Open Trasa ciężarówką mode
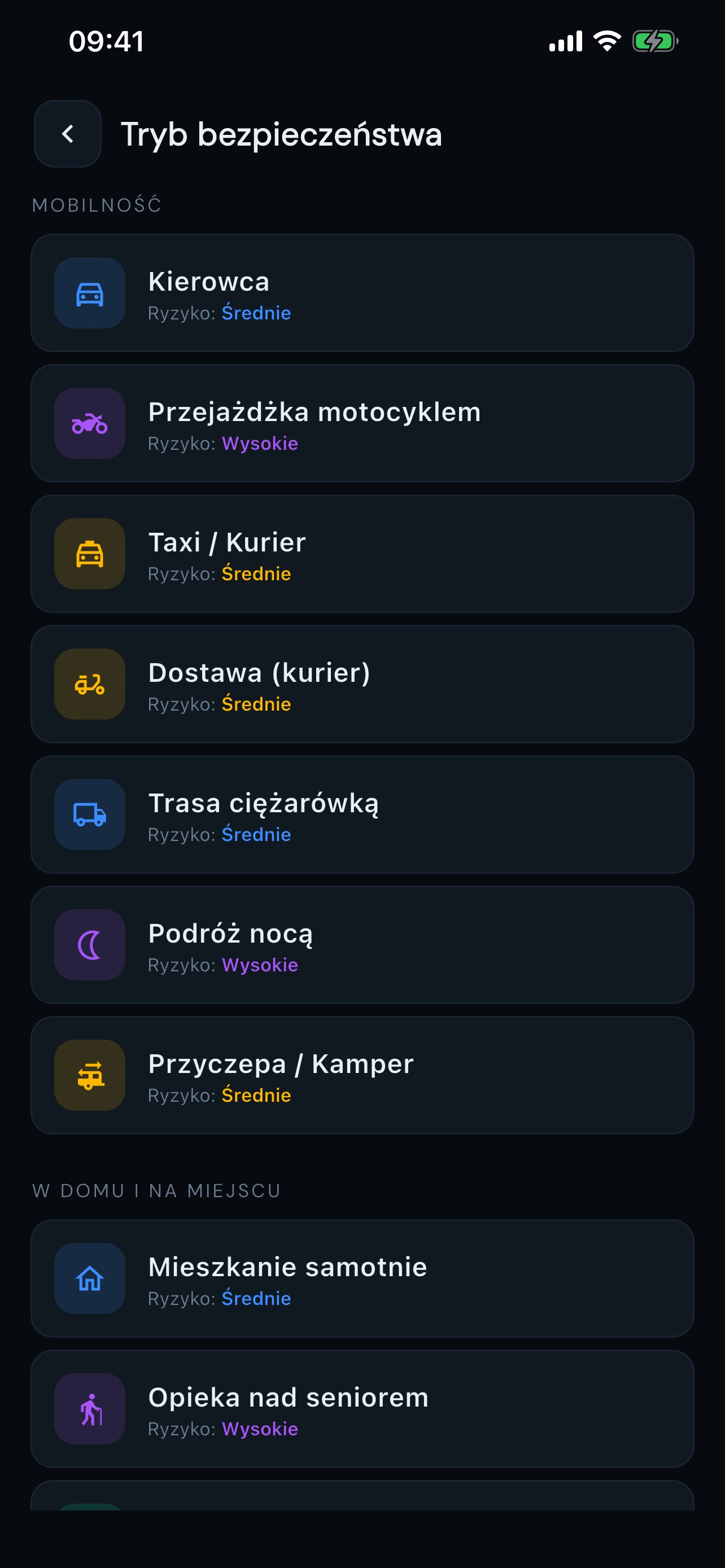The image size is (725, 1568). [x=362, y=814]
